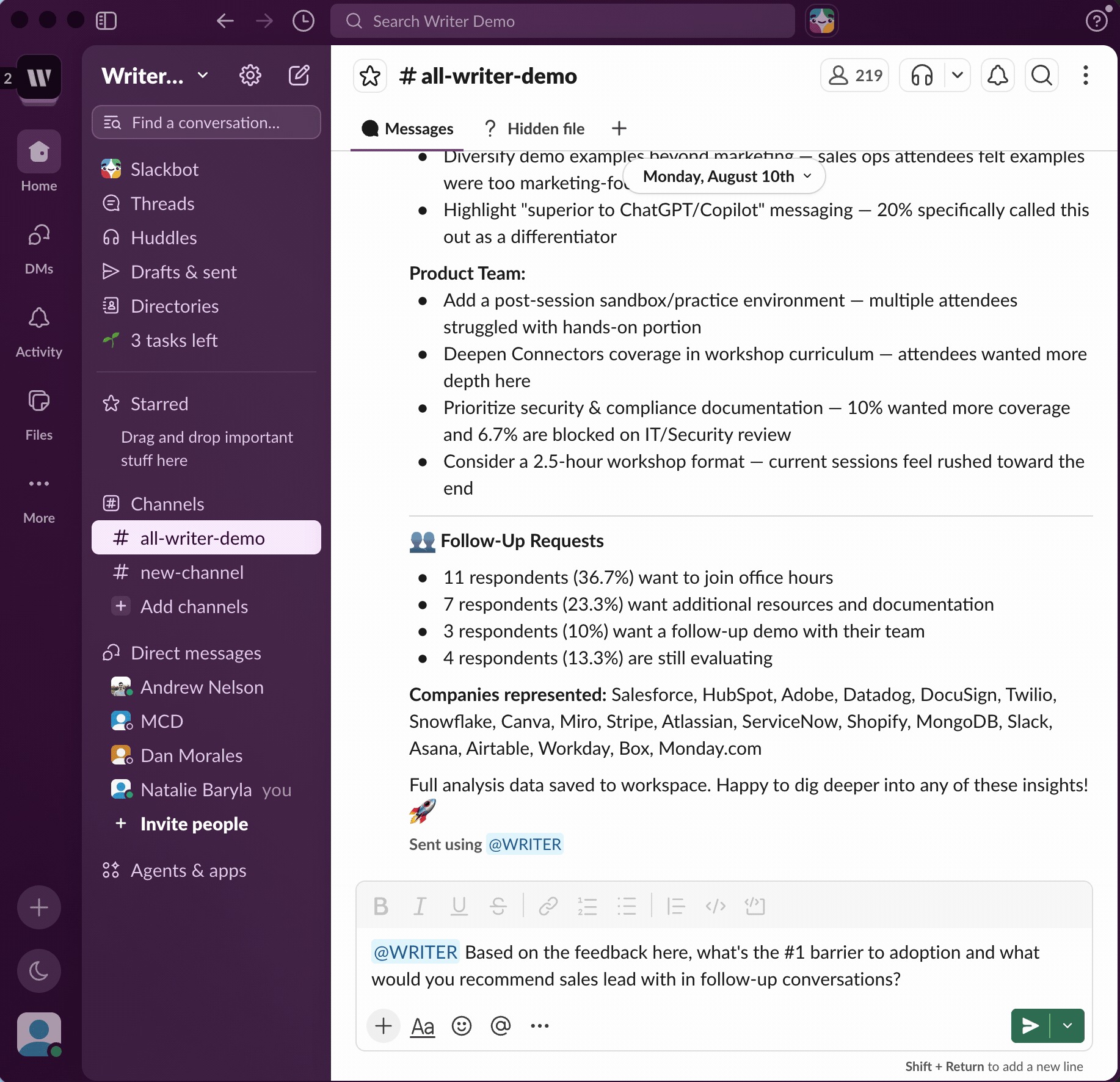The width and height of the screenshot is (1120, 1082).
Task: Open Agents & apps section
Action: (x=206, y=870)
